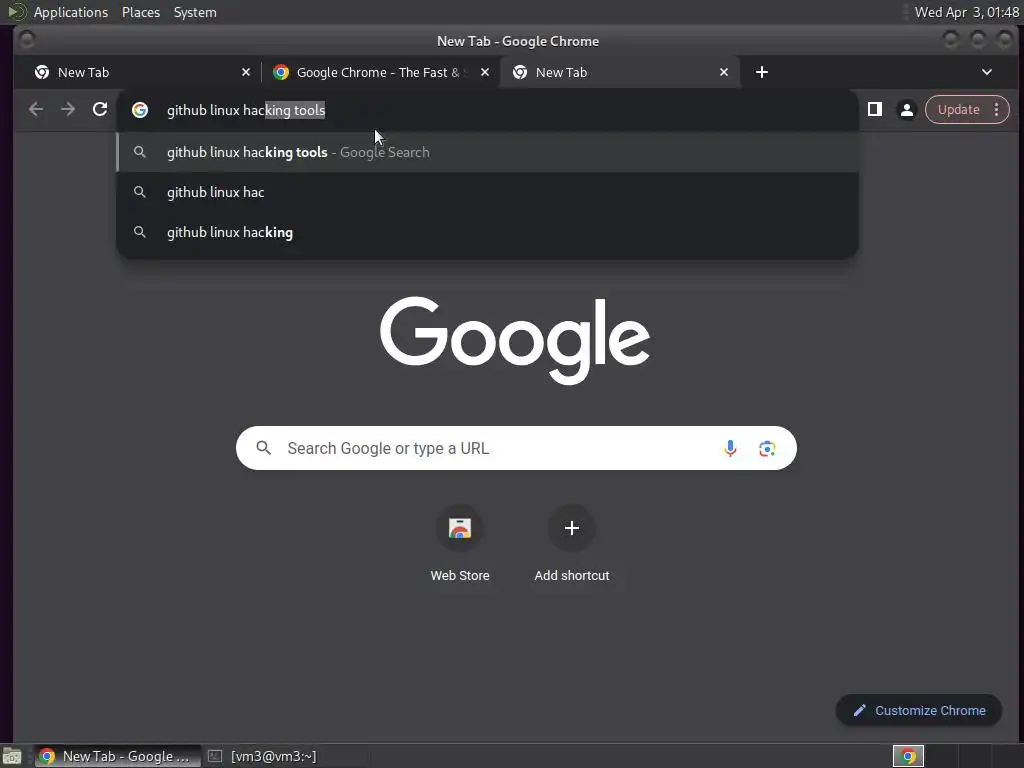The width and height of the screenshot is (1024, 768).
Task: Open the System menu
Action: [195, 12]
